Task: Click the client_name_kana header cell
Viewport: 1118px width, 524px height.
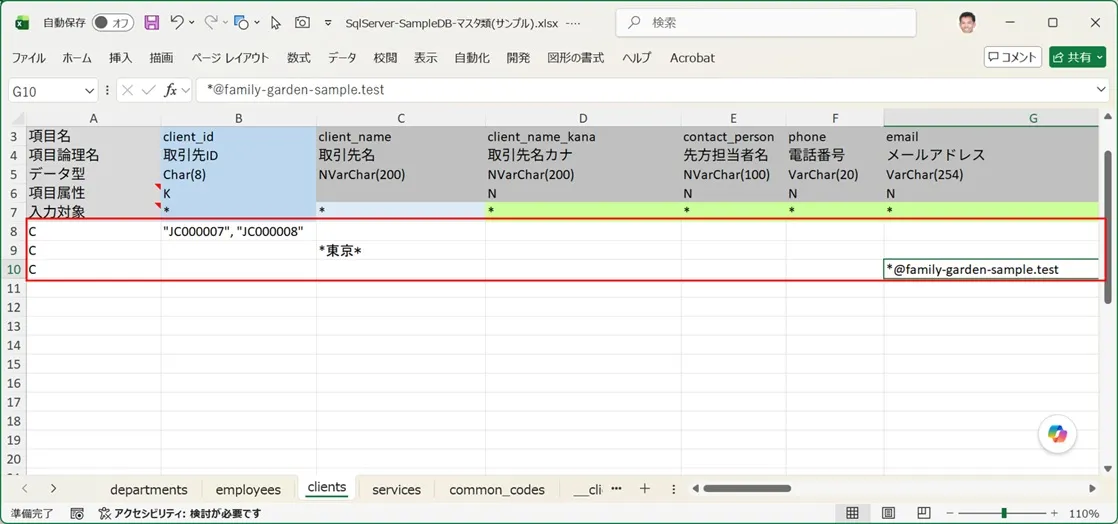Action: [x=583, y=137]
